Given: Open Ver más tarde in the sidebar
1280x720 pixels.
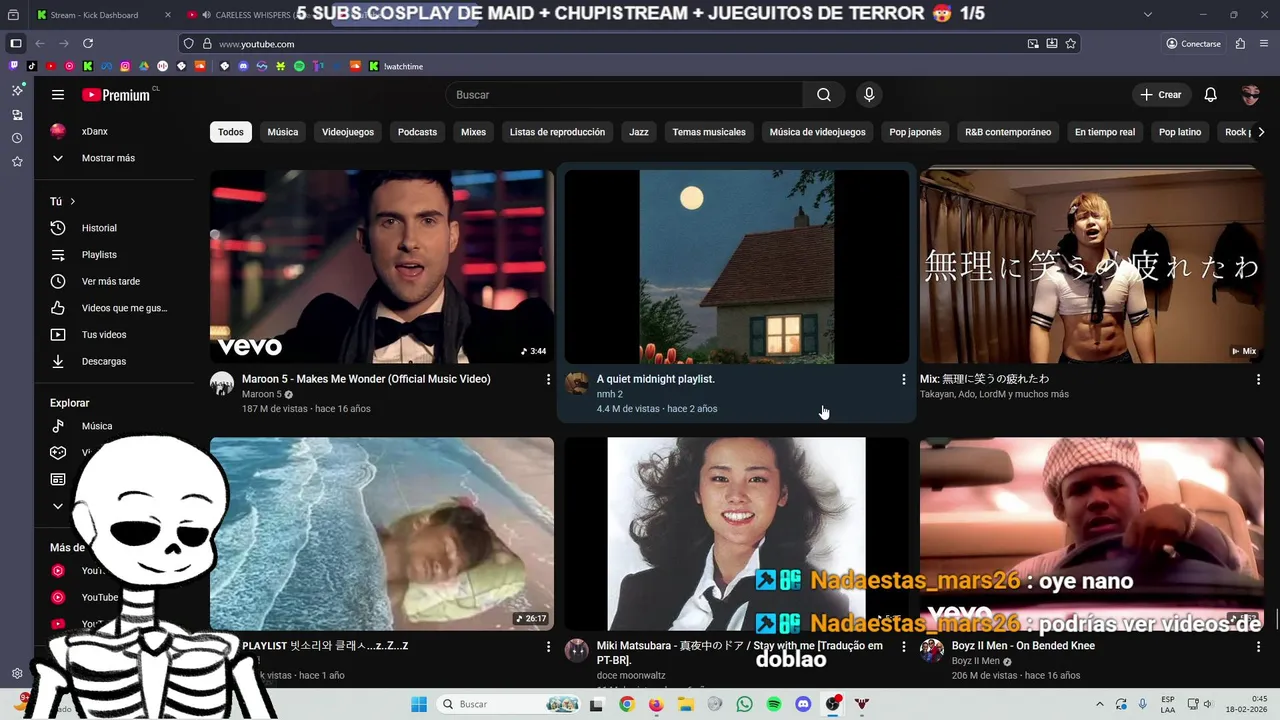Looking at the screenshot, I should [110, 282].
